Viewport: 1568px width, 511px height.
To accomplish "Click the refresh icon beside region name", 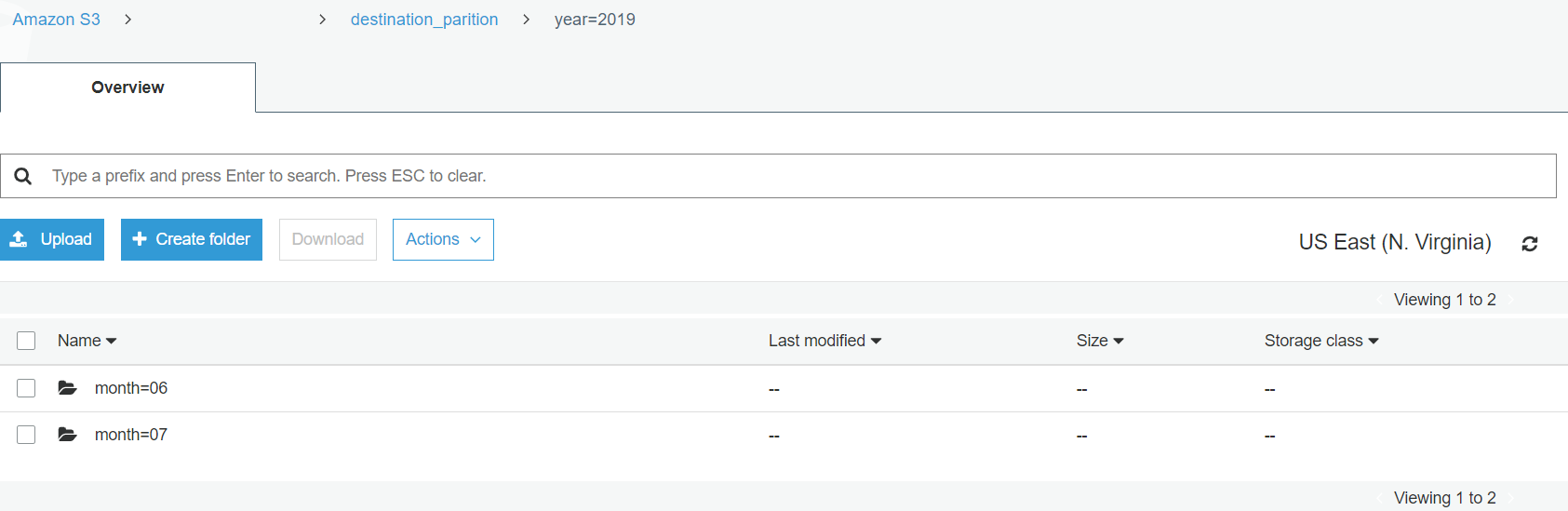I will (1529, 244).
